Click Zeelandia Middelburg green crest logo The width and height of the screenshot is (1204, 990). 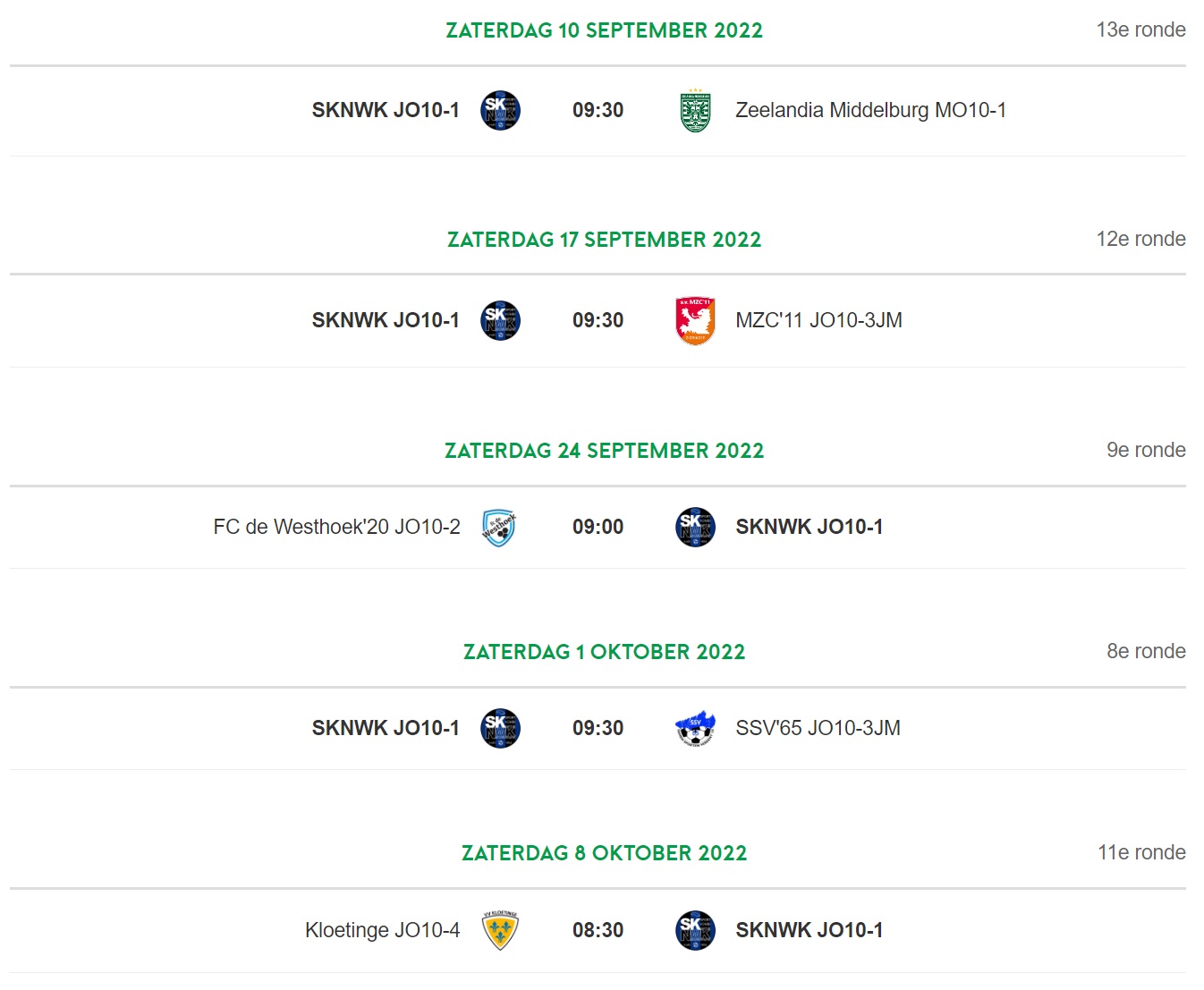tap(695, 111)
